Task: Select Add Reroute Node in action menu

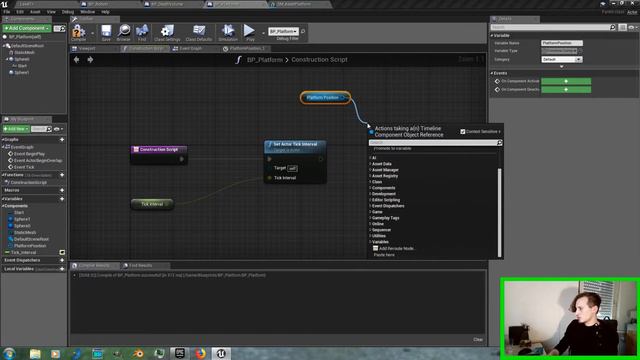Action: [394, 249]
